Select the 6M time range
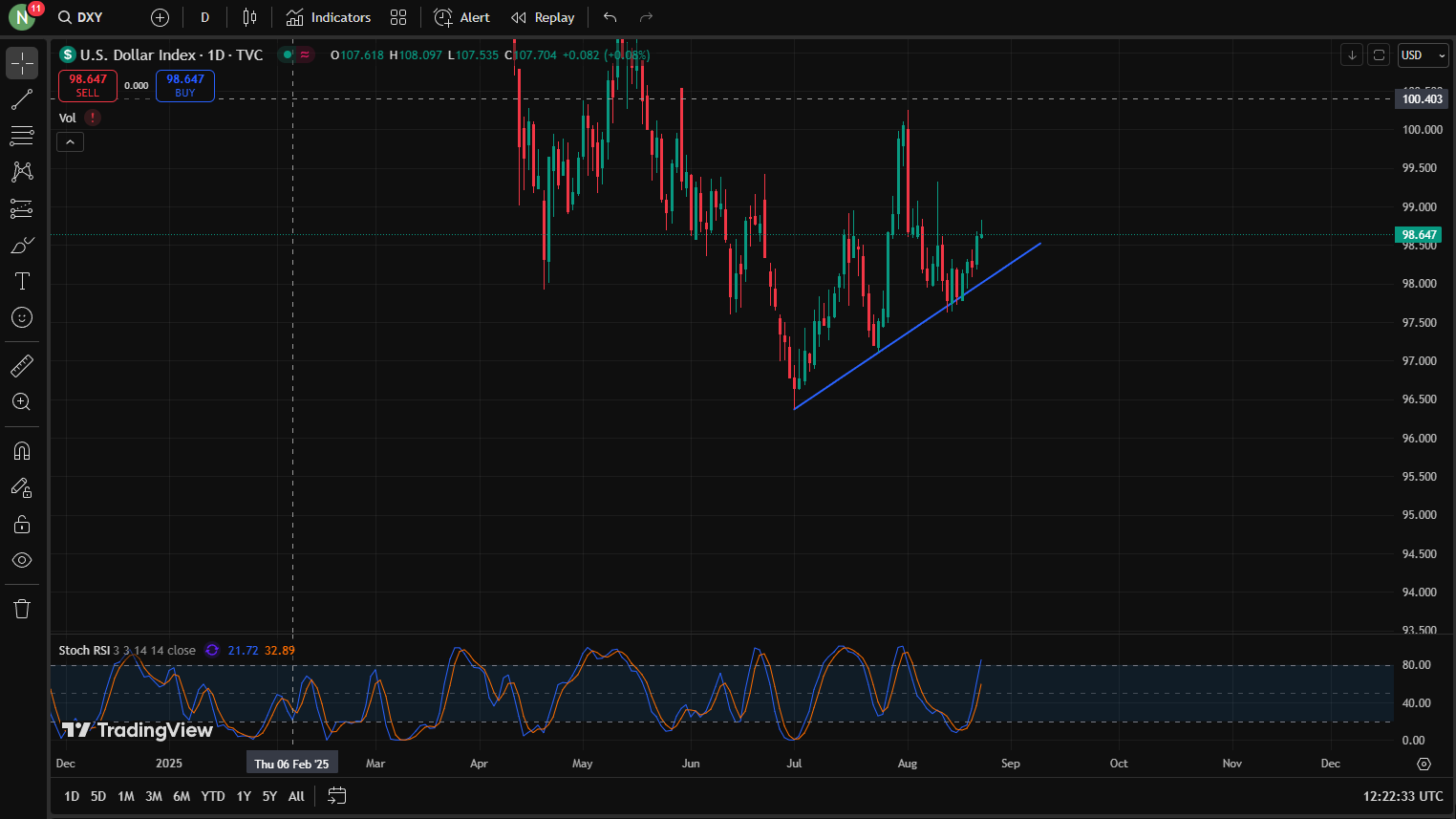The image size is (1456, 819). click(182, 796)
